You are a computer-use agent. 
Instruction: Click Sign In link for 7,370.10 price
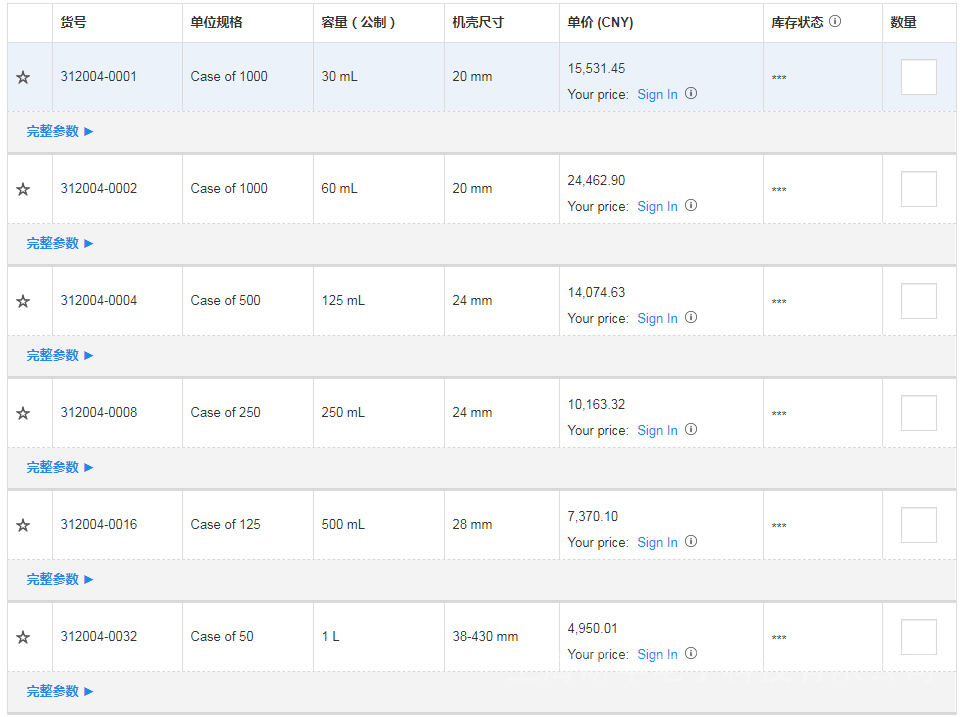[x=657, y=542]
